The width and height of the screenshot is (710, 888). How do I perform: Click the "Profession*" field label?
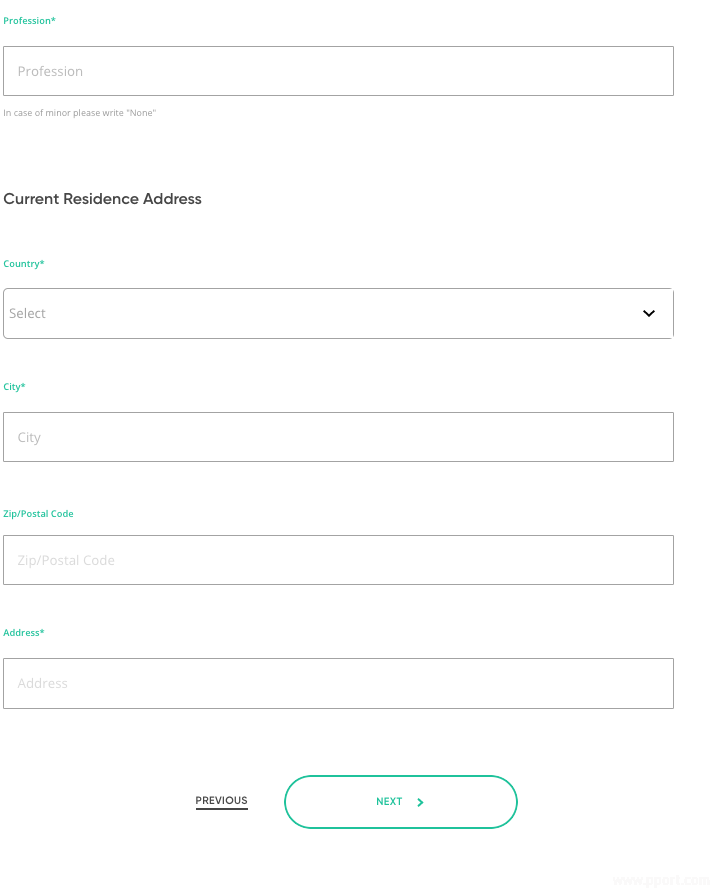point(29,21)
